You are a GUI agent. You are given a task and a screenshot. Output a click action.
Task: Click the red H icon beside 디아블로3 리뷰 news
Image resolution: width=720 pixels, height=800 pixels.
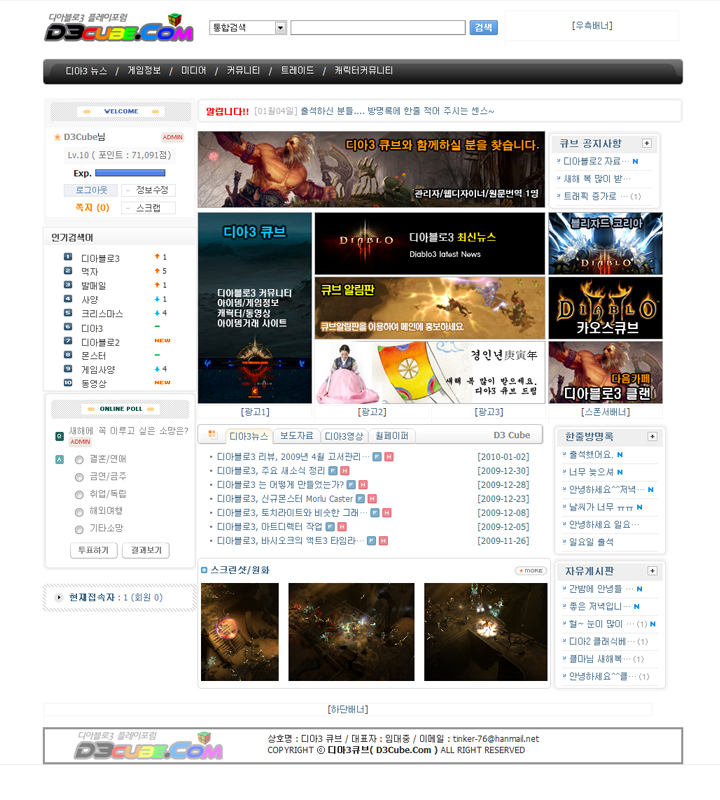coord(389,457)
